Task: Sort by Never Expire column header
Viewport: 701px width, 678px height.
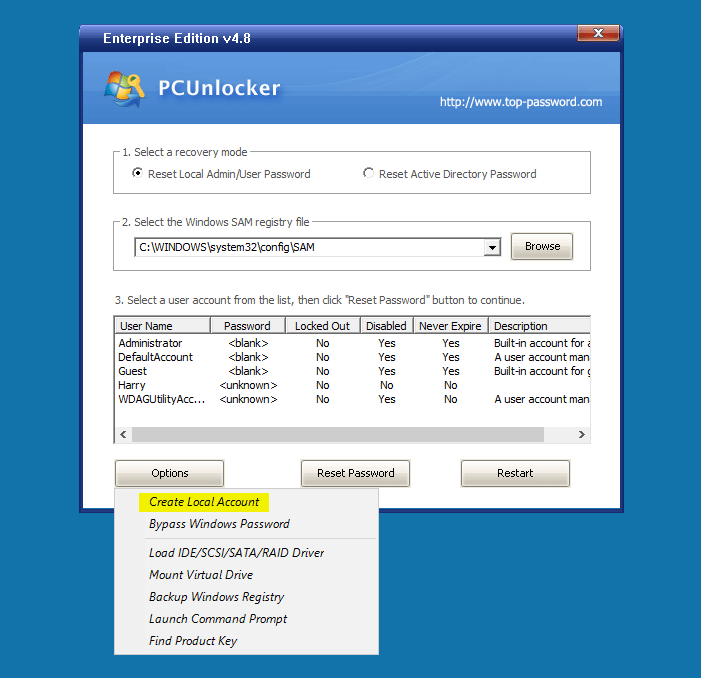Action: click(x=451, y=326)
